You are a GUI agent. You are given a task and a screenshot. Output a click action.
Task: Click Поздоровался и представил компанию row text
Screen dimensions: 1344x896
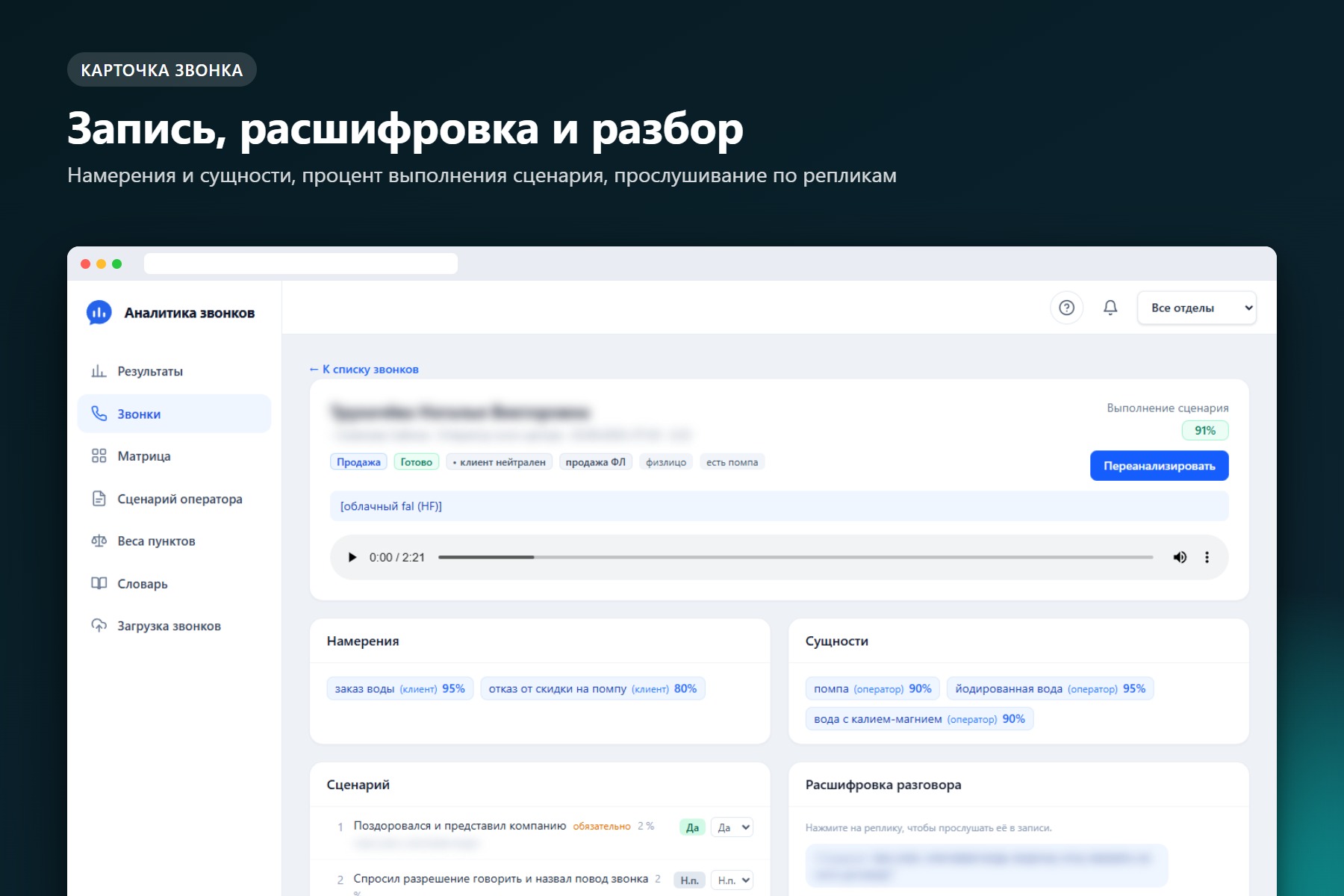(460, 826)
